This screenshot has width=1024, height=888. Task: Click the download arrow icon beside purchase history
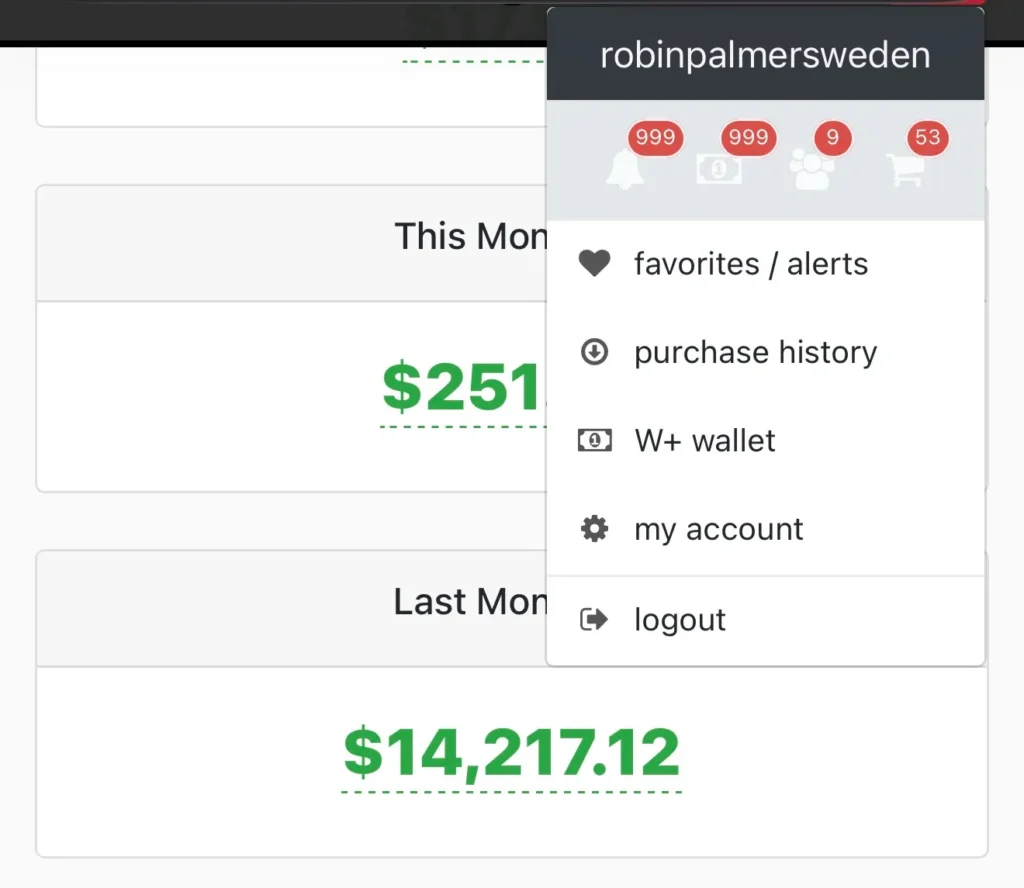[x=594, y=352]
